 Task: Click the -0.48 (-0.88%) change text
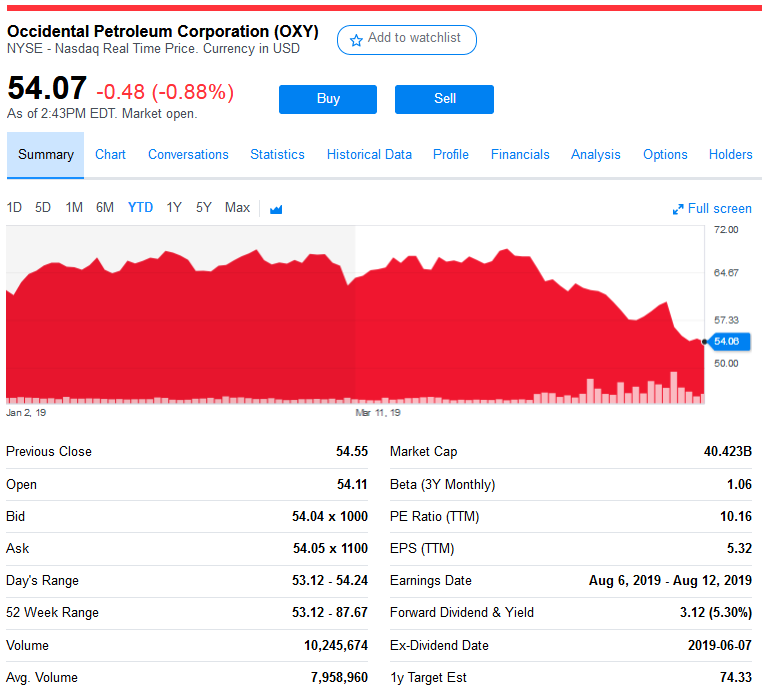pos(165,92)
